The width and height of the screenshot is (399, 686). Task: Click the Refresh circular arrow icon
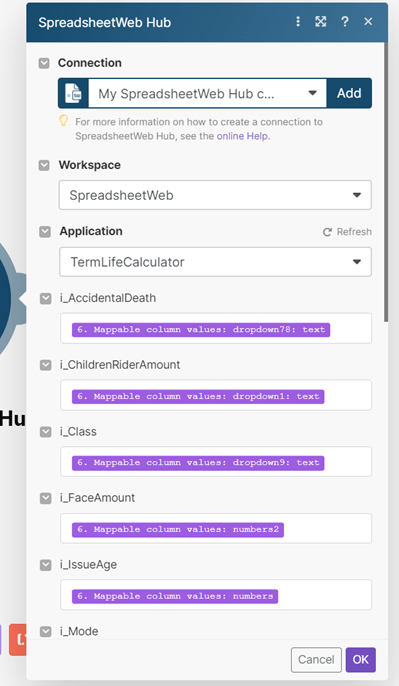click(x=327, y=232)
